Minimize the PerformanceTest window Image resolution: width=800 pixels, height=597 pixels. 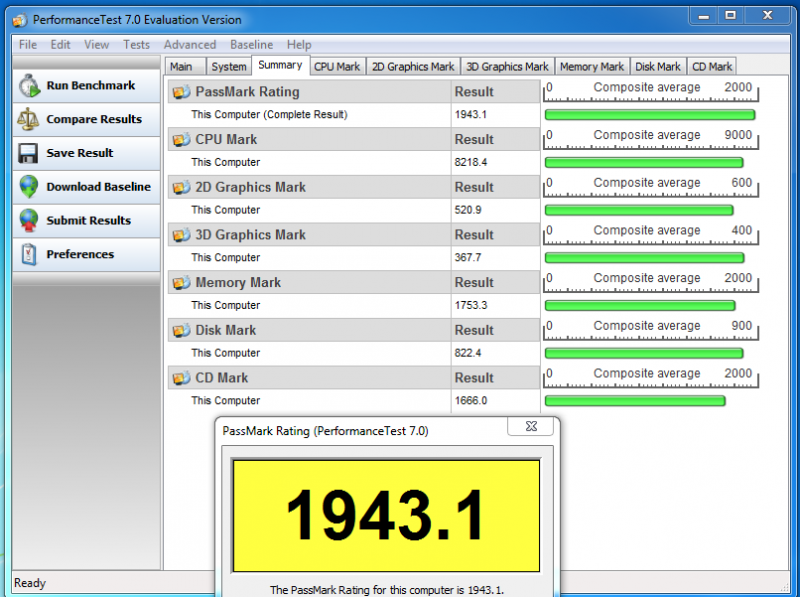pos(704,16)
